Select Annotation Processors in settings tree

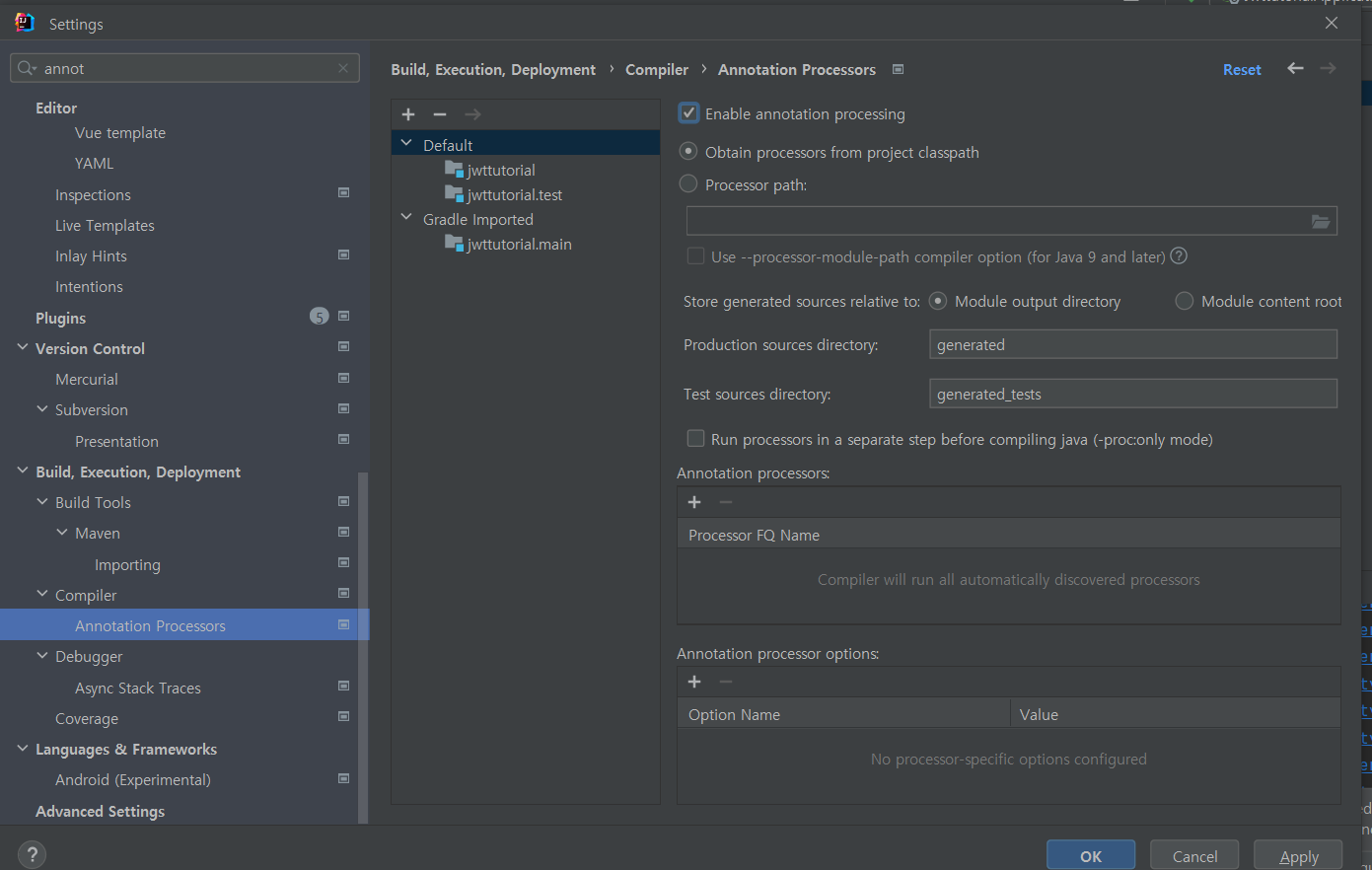pos(184,625)
